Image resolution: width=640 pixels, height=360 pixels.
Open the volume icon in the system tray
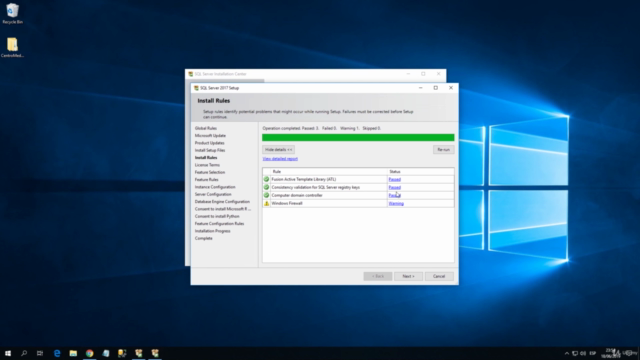coord(583,353)
